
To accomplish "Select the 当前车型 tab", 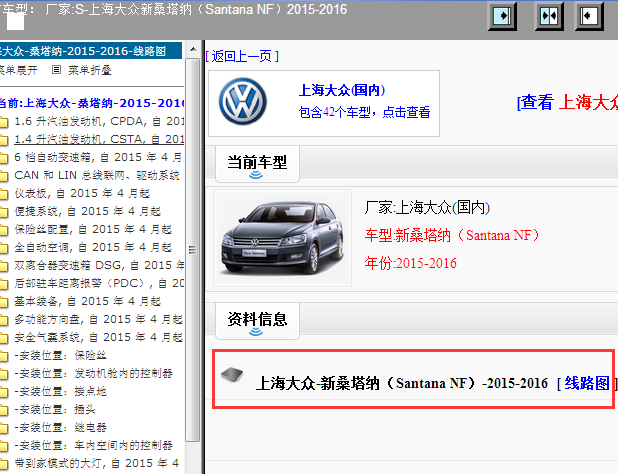I will (x=257, y=164).
